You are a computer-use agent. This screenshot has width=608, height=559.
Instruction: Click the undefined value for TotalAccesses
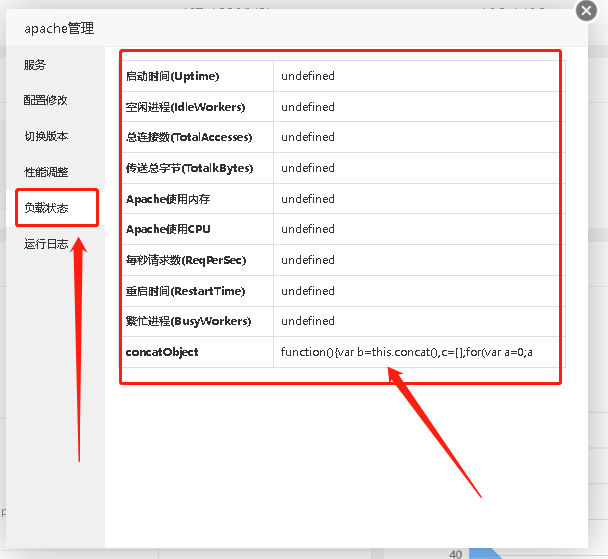[308, 137]
